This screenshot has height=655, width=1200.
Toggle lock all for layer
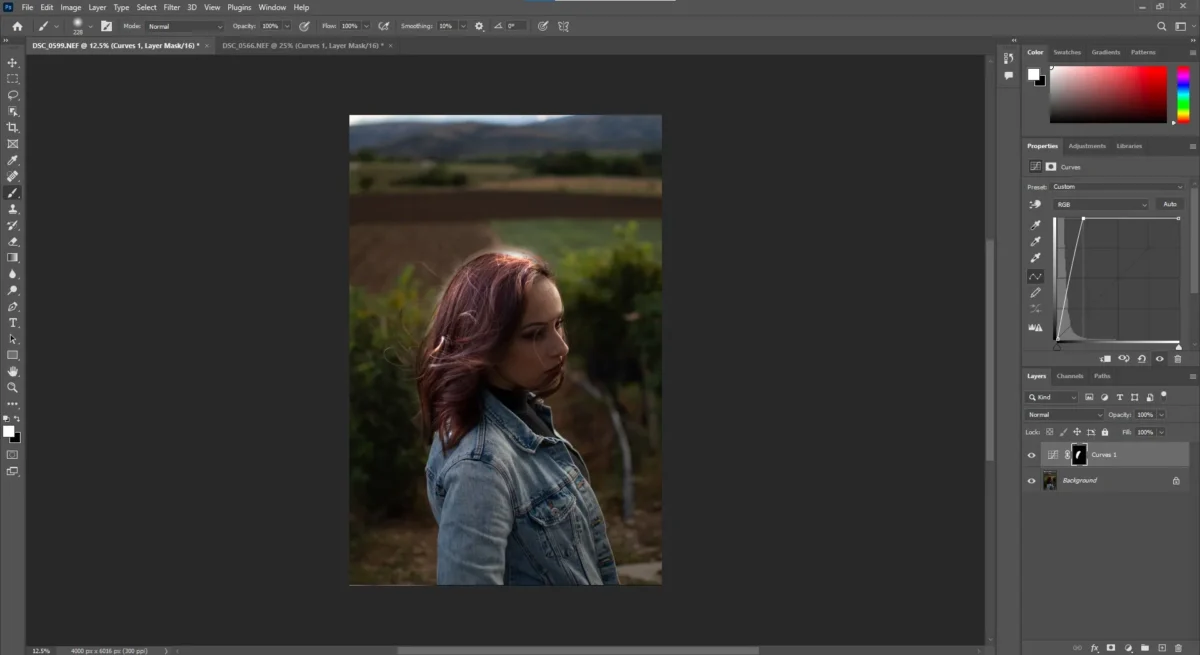[x=1104, y=432]
